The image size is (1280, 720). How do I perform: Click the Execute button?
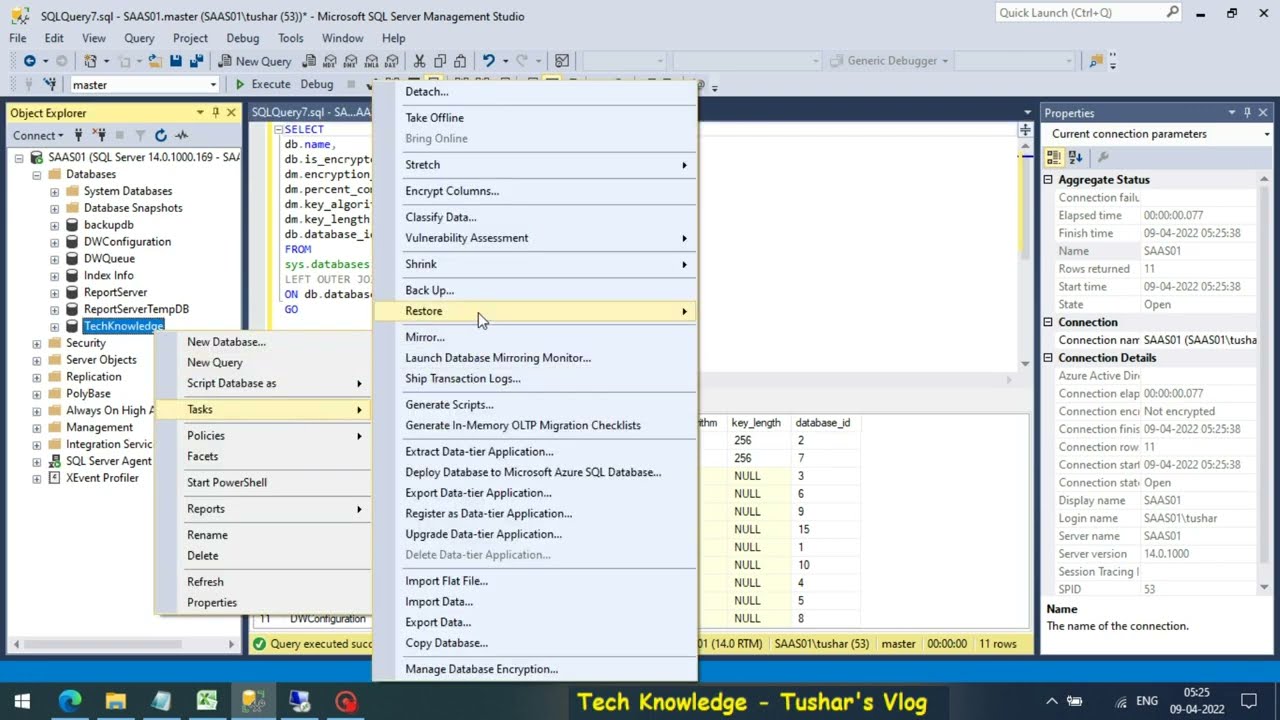(262, 85)
